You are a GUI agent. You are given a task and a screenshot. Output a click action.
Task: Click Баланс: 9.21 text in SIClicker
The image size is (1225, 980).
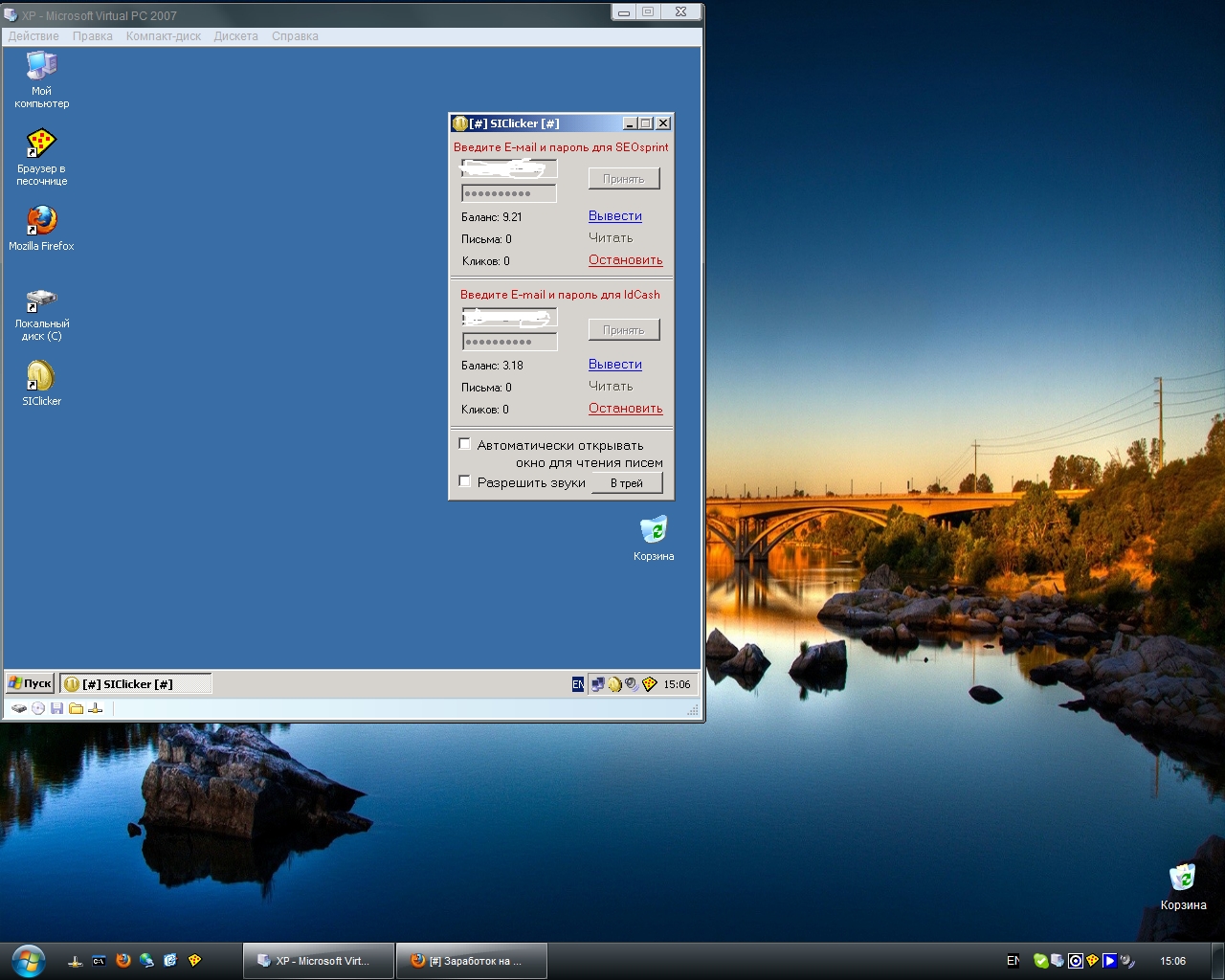pos(492,217)
